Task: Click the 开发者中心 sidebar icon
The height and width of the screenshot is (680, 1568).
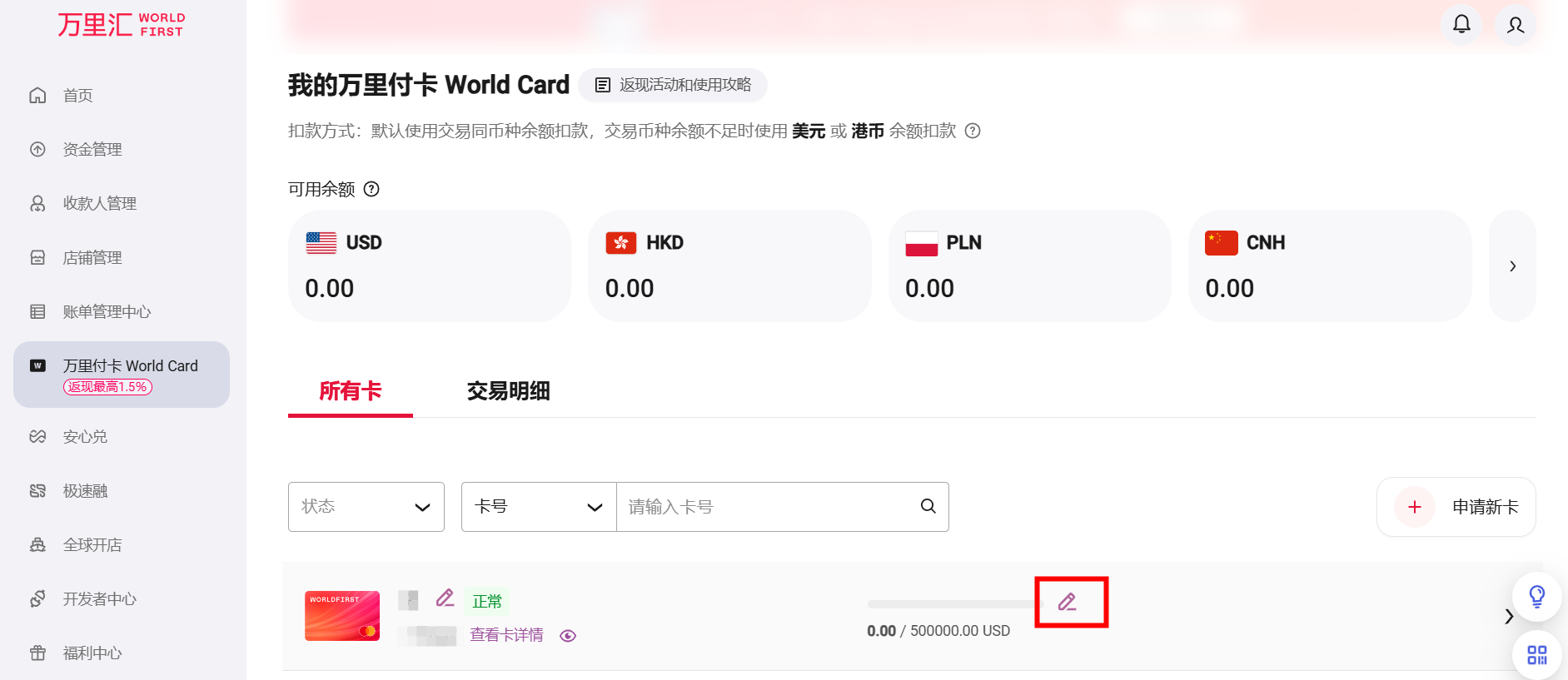Action: click(37, 598)
